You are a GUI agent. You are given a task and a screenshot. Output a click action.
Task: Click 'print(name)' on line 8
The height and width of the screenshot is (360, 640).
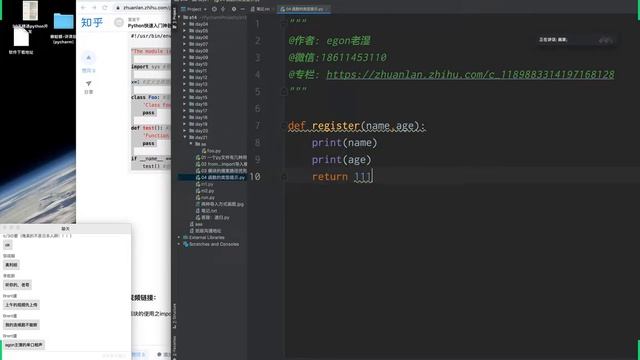pyautogui.click(x=344, y=143)
